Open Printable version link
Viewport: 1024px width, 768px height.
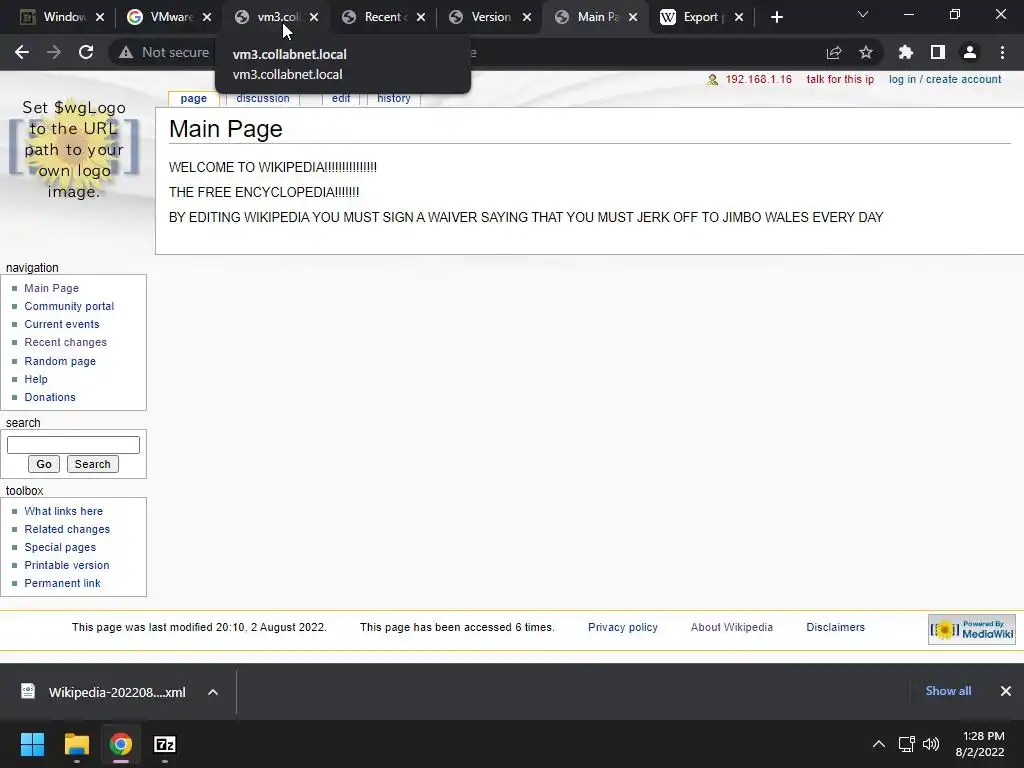tap(67, 565)
